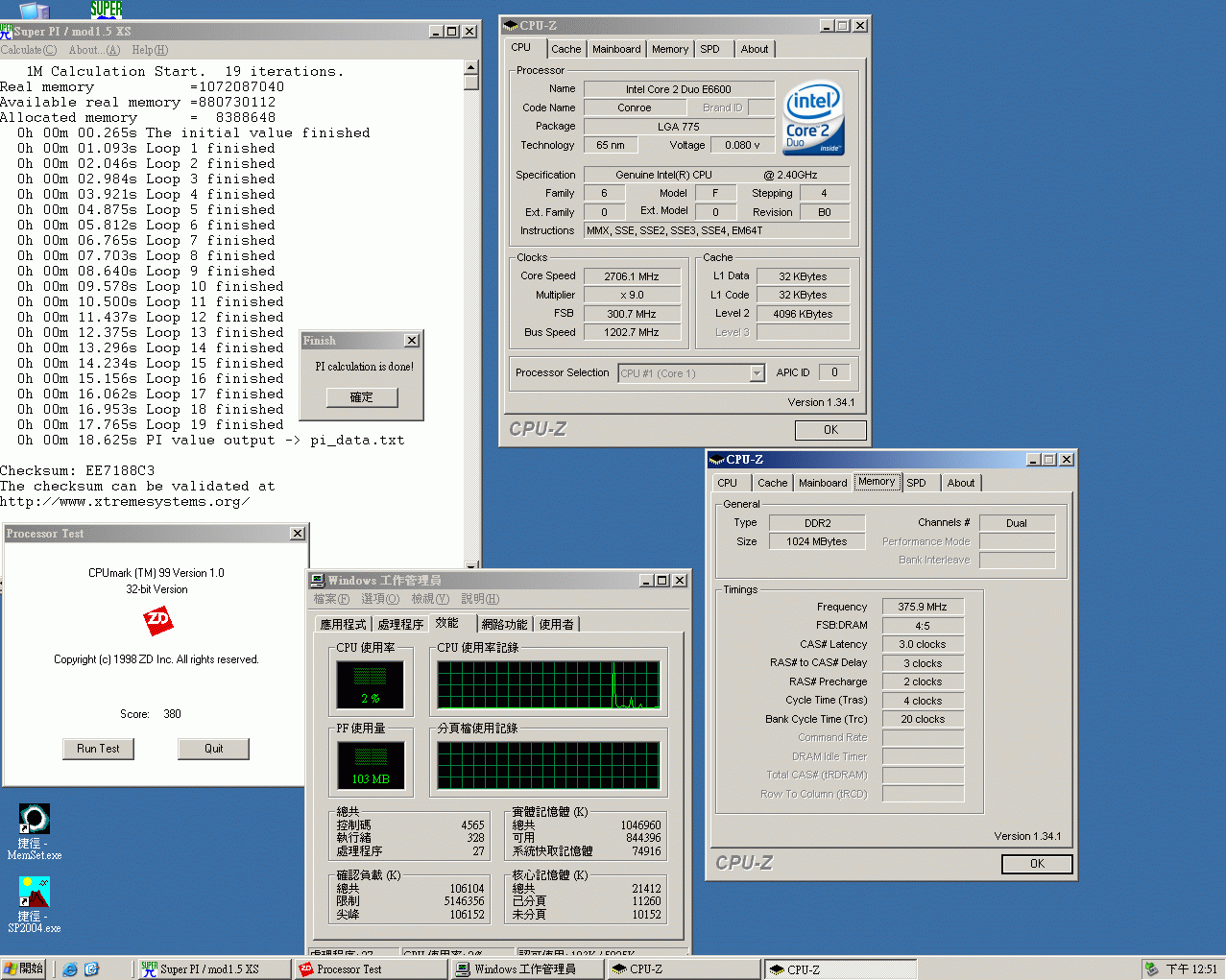Open the 選項(O) menu in Task Manager

pos(380,599)
